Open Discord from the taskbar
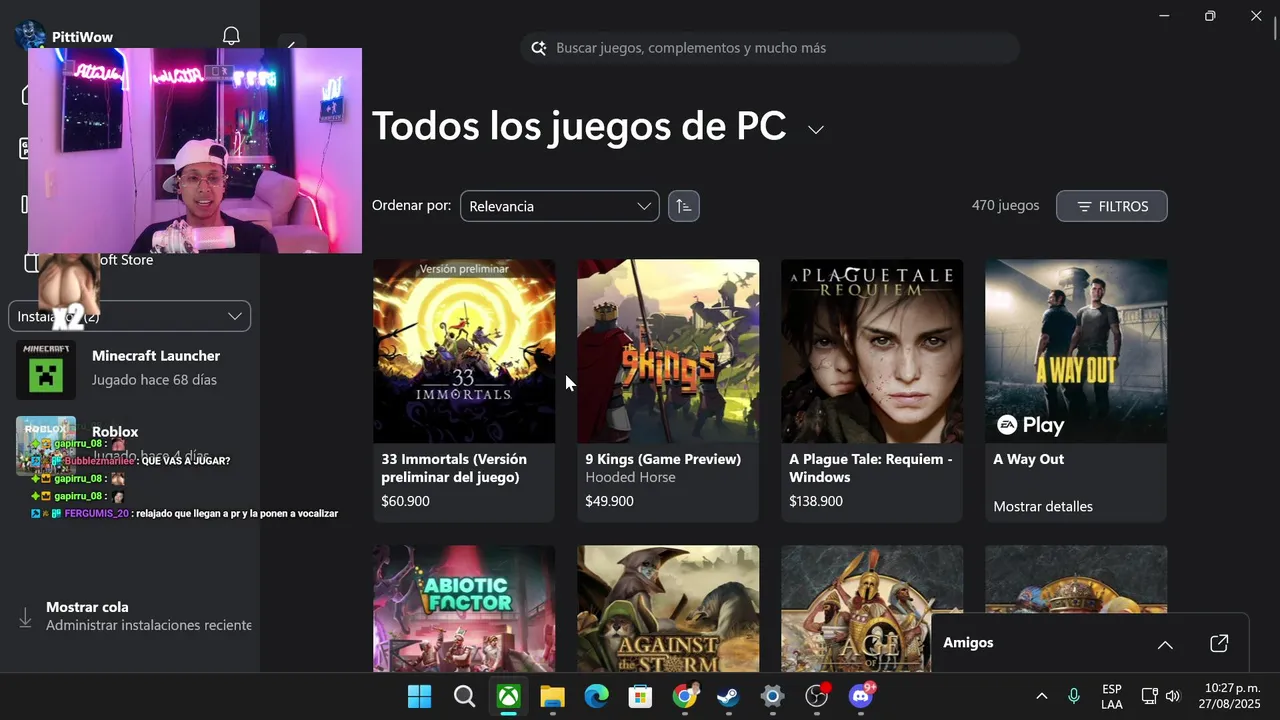This screenshot has width=1280, height=720. (861, 696)
